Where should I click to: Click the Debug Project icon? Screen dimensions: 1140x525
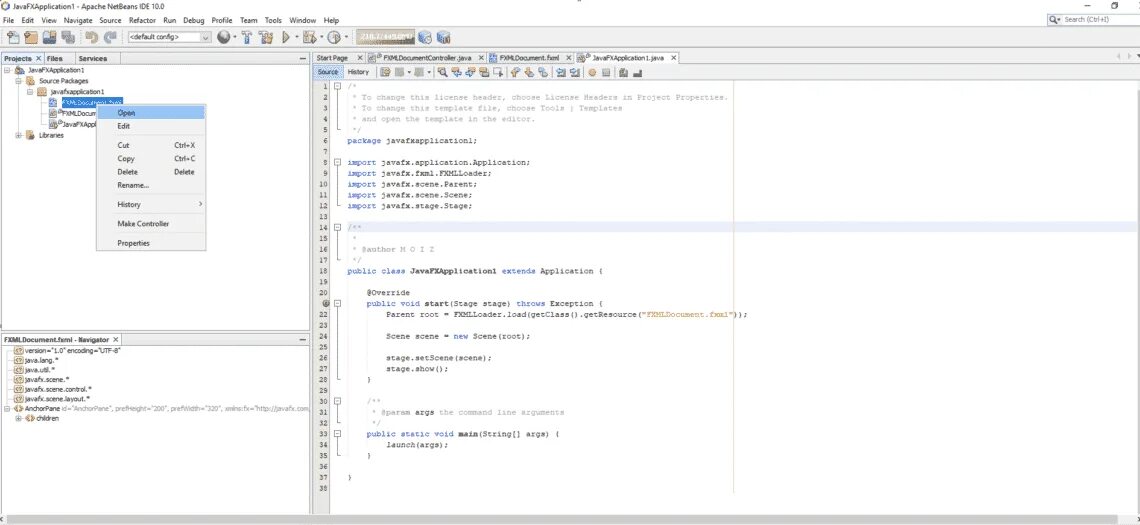tap(309, 37)
